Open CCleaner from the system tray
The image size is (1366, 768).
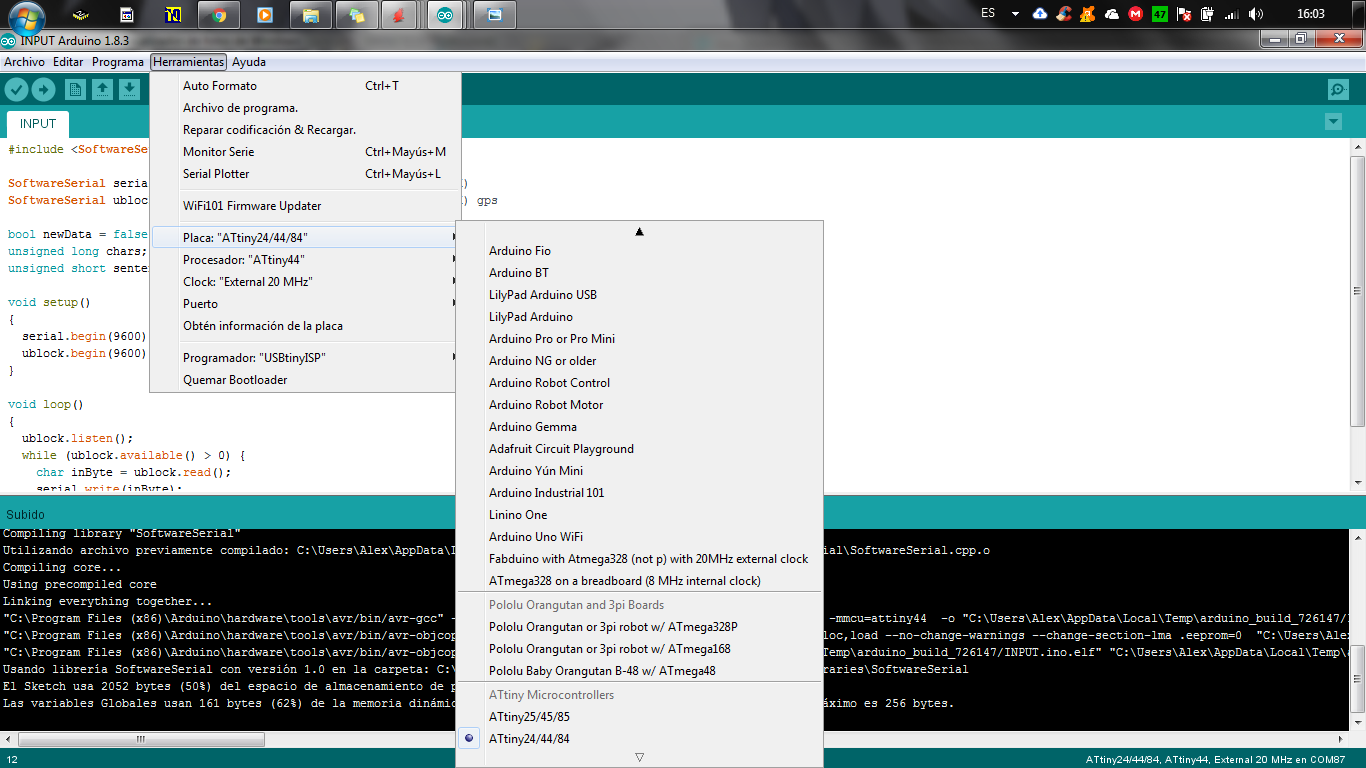click(x=1064, y=14)
